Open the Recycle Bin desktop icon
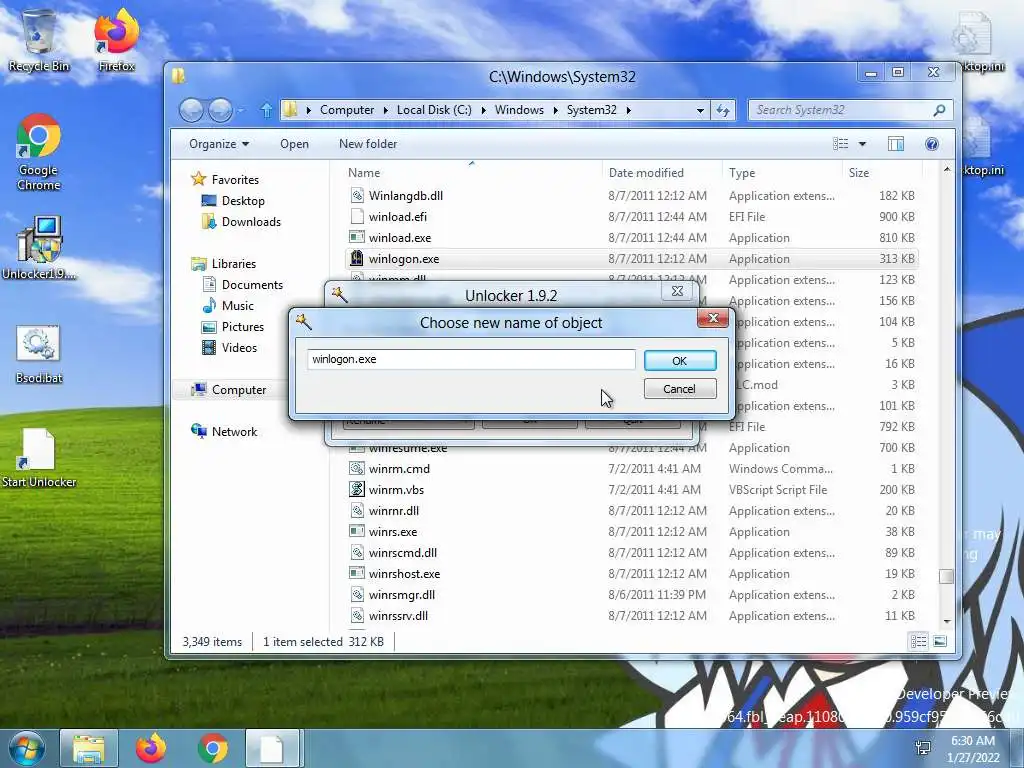 pos(39,40)
